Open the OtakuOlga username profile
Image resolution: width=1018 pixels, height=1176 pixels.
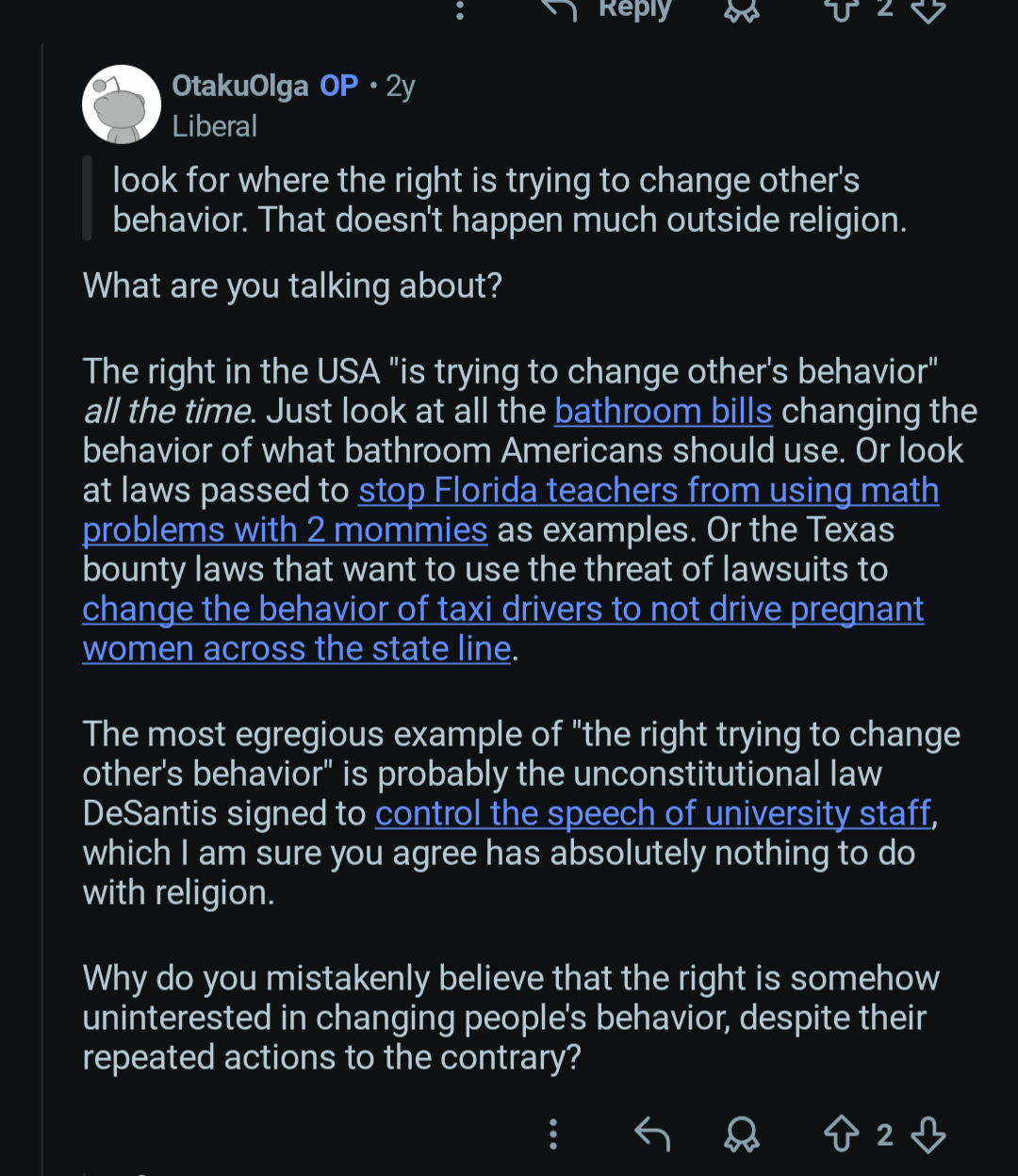239,87
